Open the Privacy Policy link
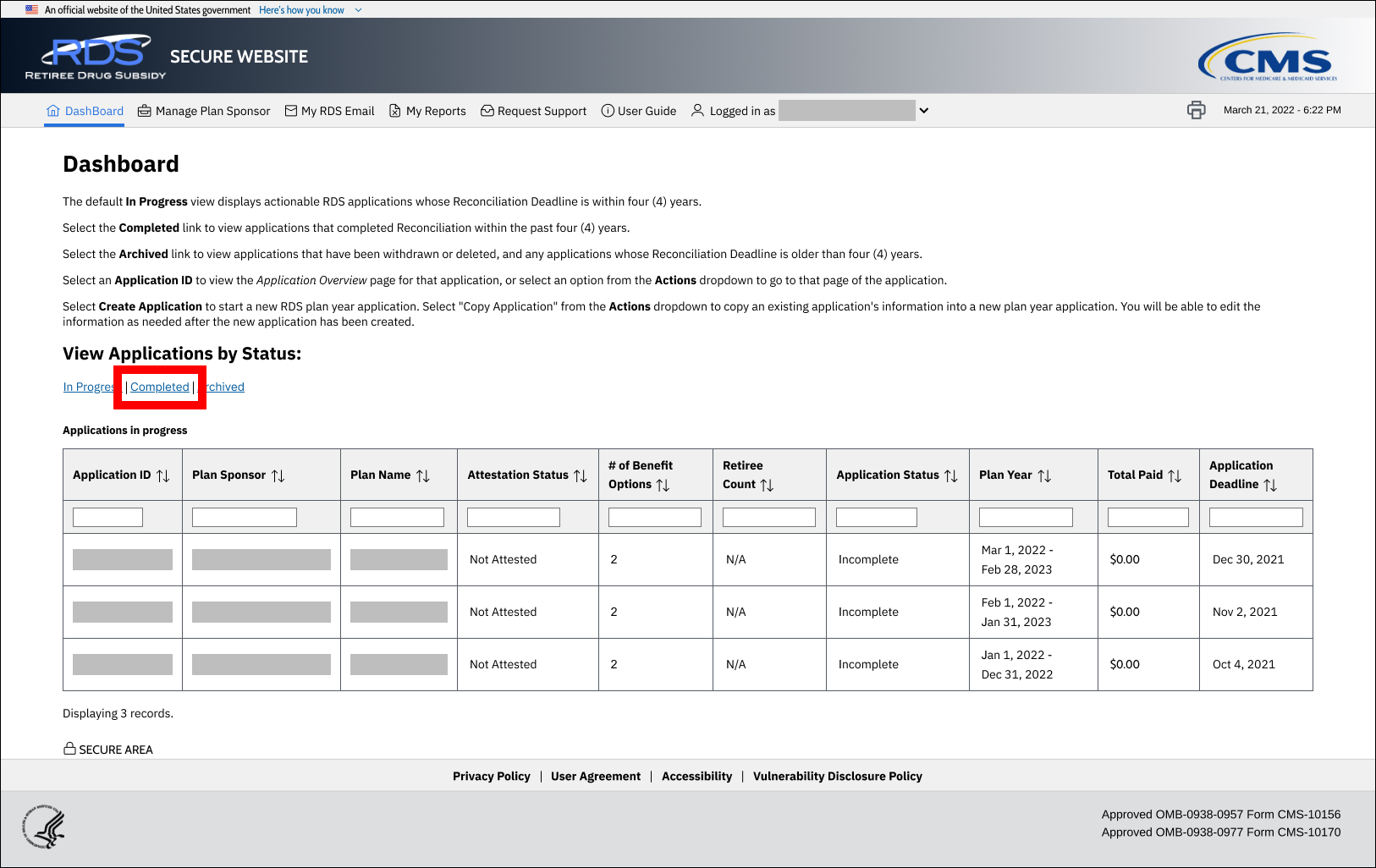Viewport: 1376px width, 868px height. click(491, 776)
